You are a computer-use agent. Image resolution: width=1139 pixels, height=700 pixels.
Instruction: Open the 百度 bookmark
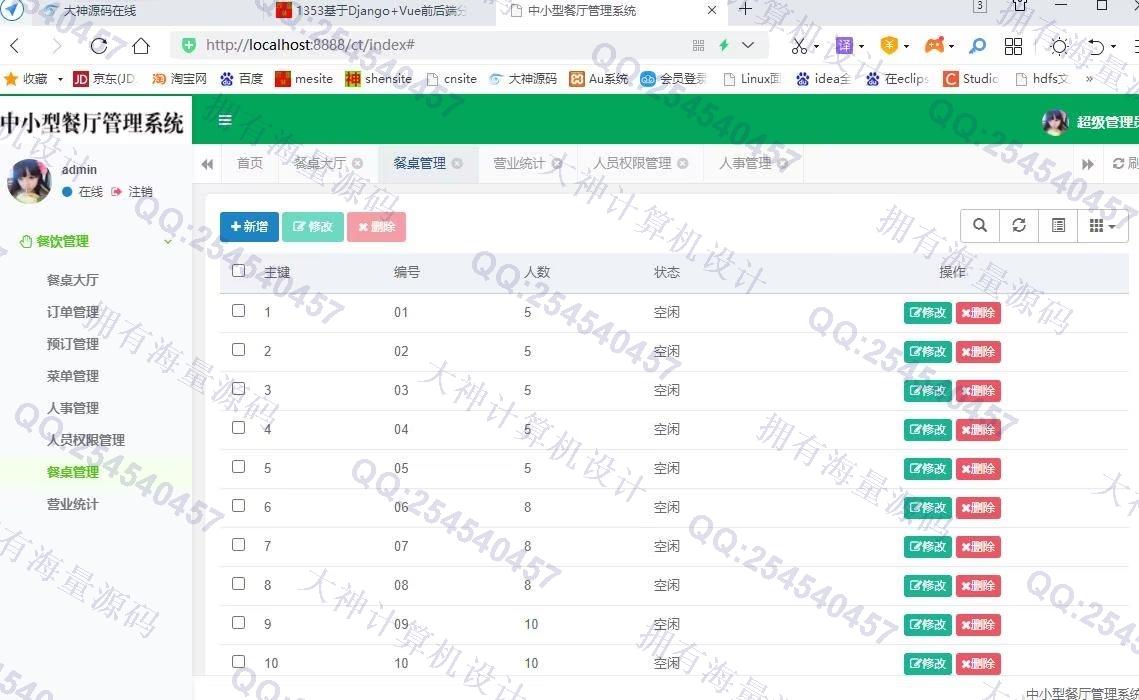tap(241, 78)
